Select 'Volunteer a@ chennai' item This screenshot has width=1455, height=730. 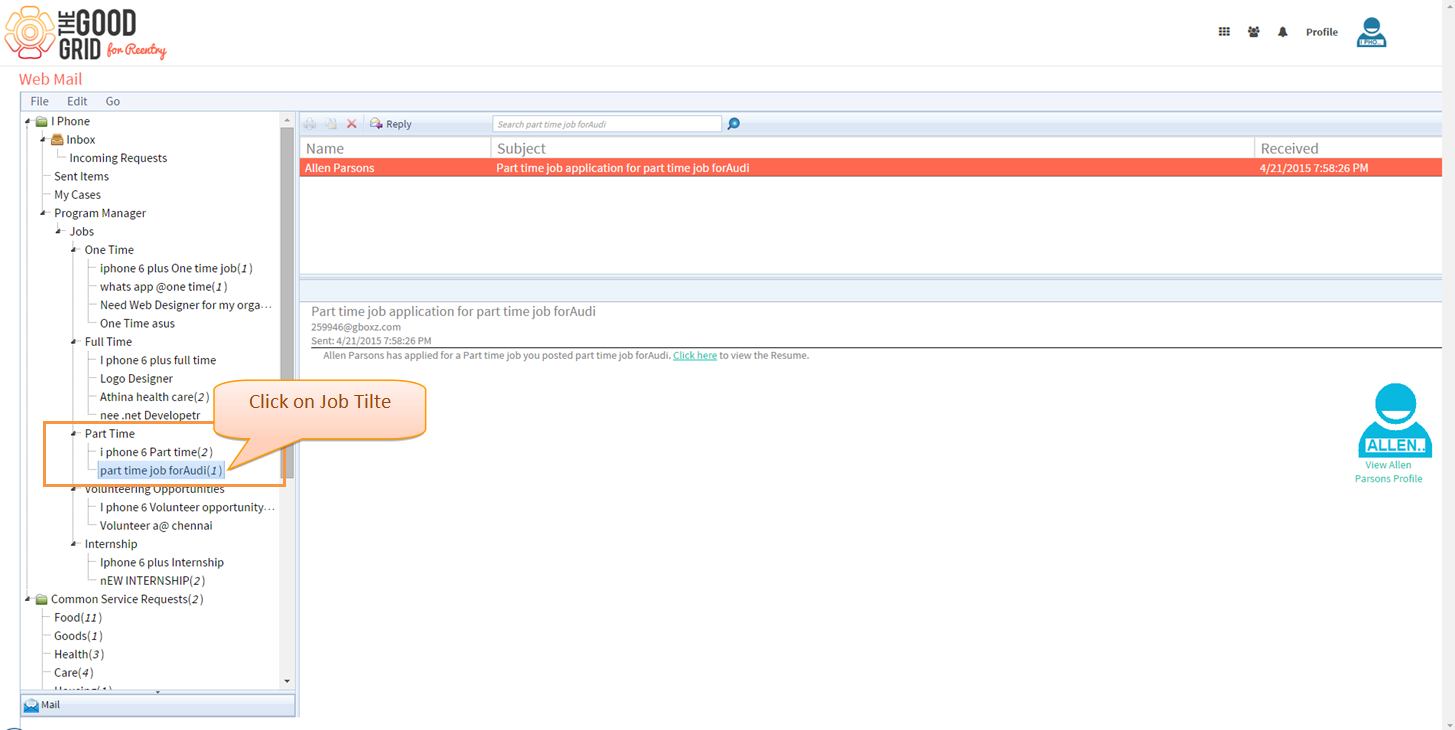click(x=156, y=526)
